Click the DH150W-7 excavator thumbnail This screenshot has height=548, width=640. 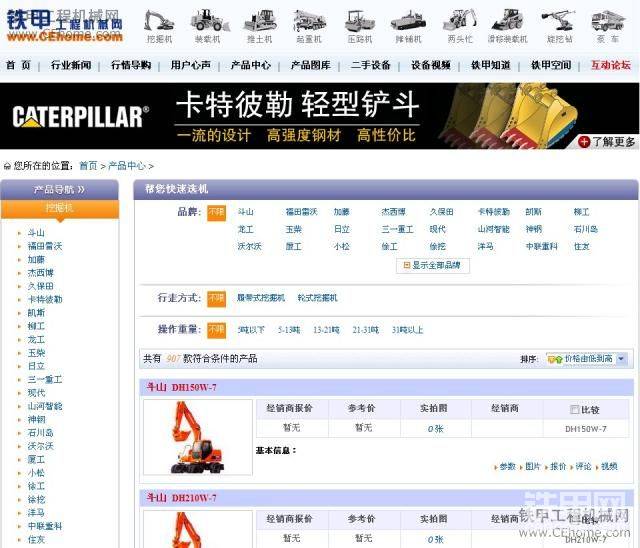pyautogui.click(x=198, y=437)
